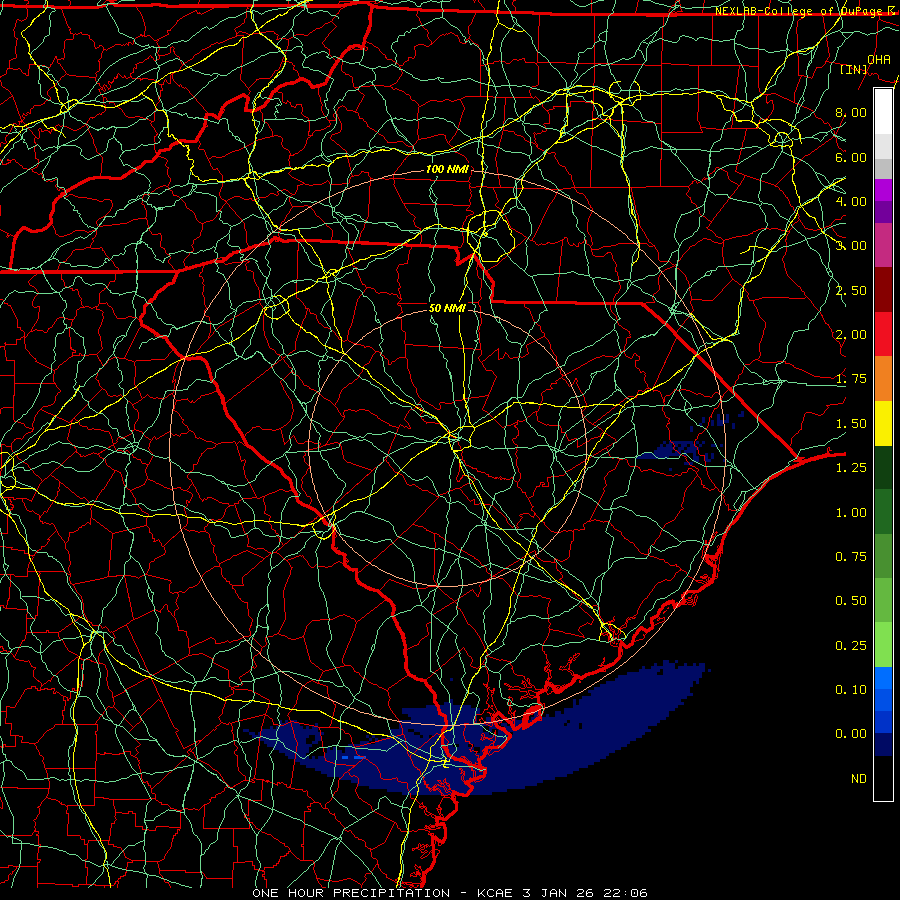Click the 2.50 legend value
Image resolution: width=900 pixels, height=900 pixels.
click(x=851, y=290)
